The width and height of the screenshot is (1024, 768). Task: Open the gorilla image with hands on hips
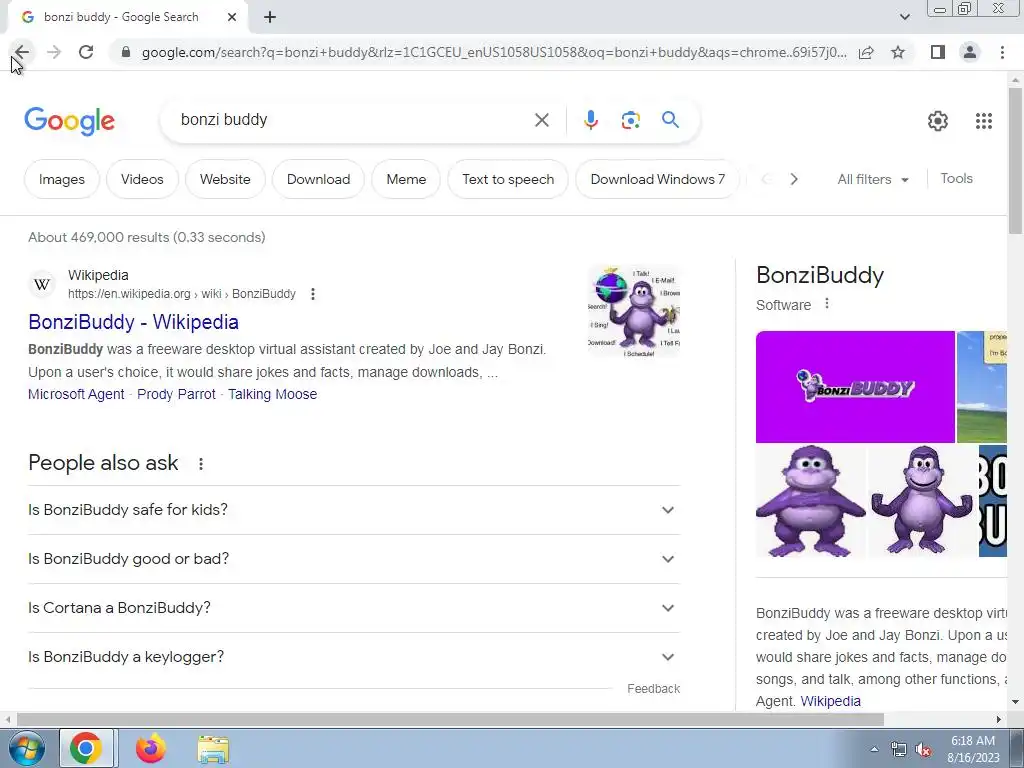tap(810, 501)
